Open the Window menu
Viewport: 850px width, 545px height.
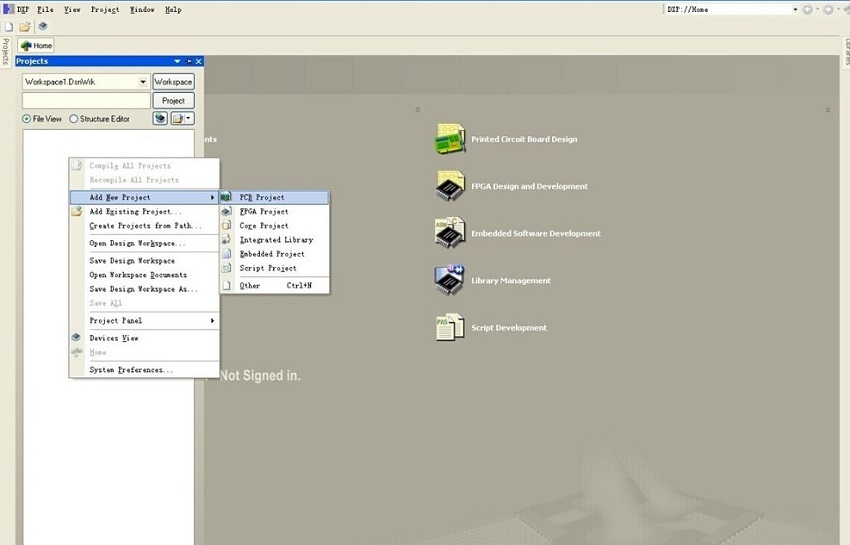click(x=142, y=9)
